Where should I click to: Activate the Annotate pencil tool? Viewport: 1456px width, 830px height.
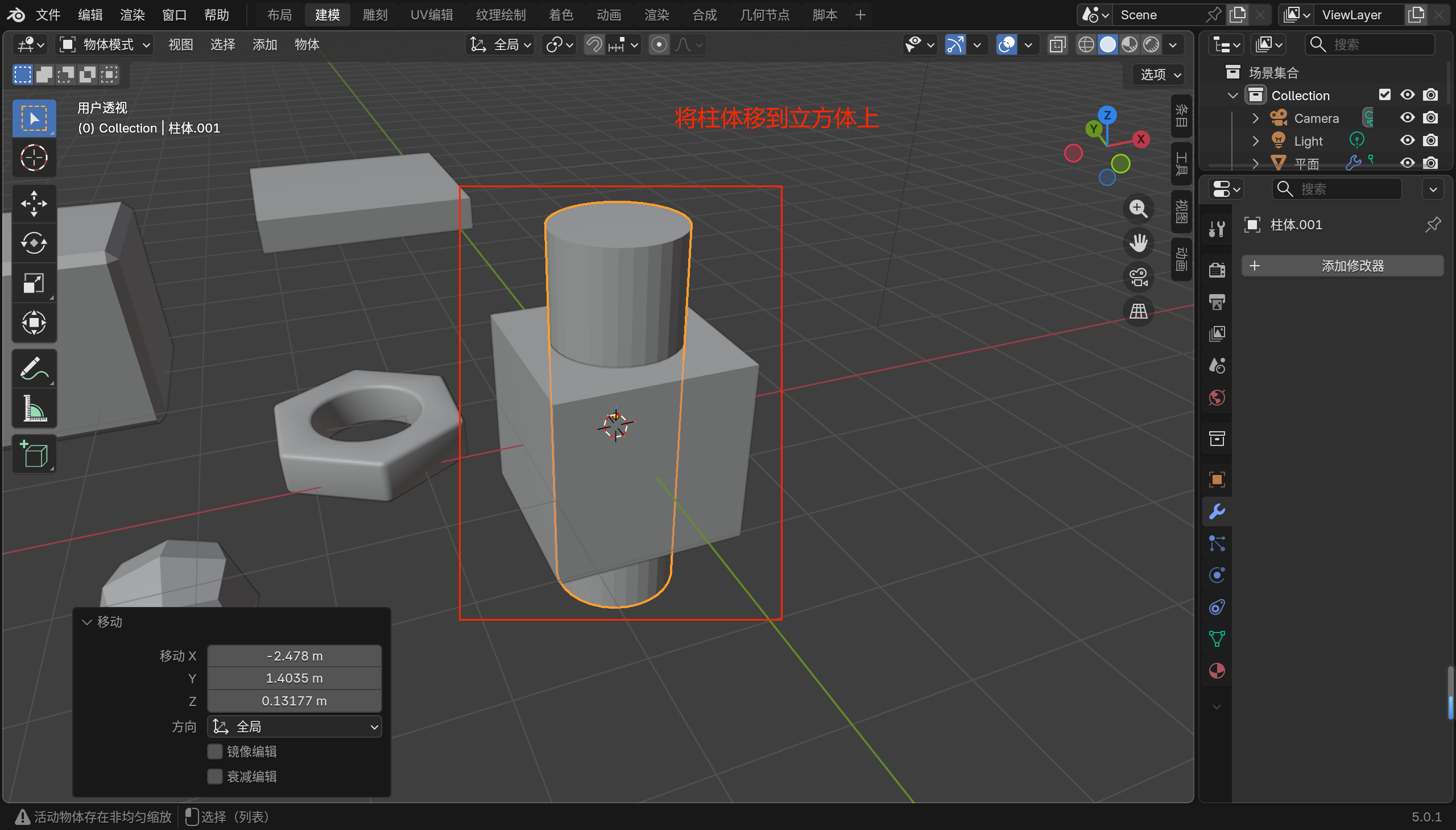34,369
